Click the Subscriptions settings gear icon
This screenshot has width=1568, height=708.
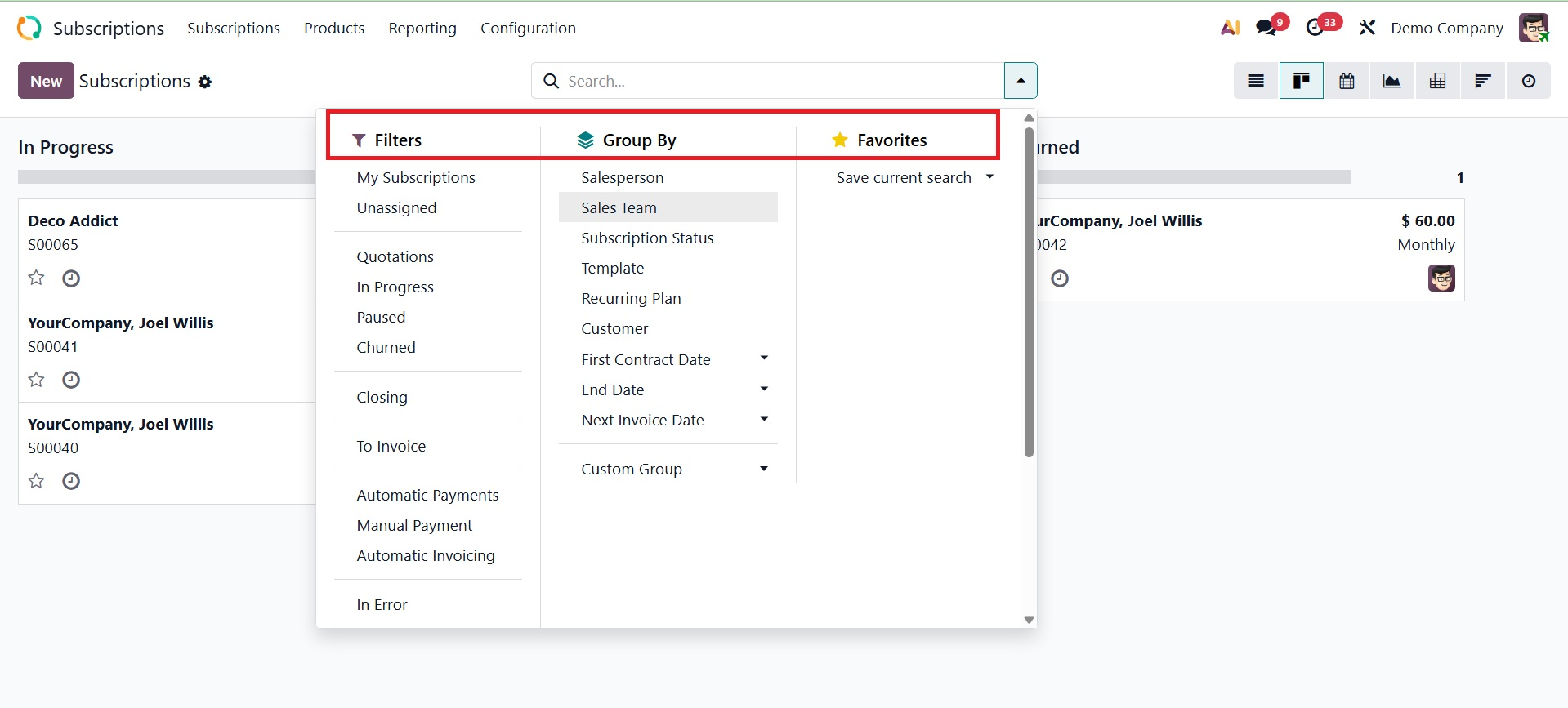pos(205,82)
